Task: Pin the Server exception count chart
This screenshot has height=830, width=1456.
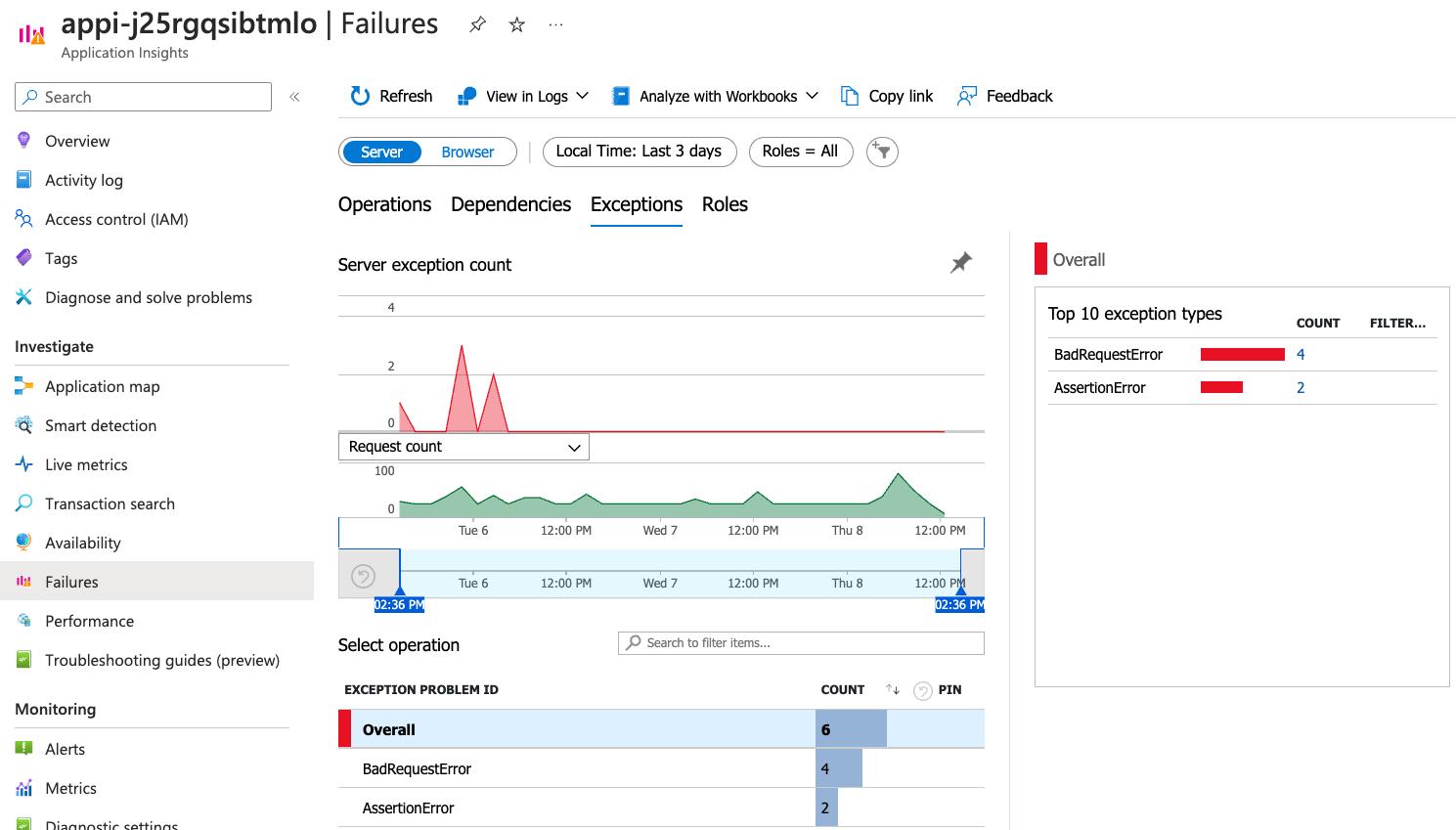Action: (x=961, y=262)
